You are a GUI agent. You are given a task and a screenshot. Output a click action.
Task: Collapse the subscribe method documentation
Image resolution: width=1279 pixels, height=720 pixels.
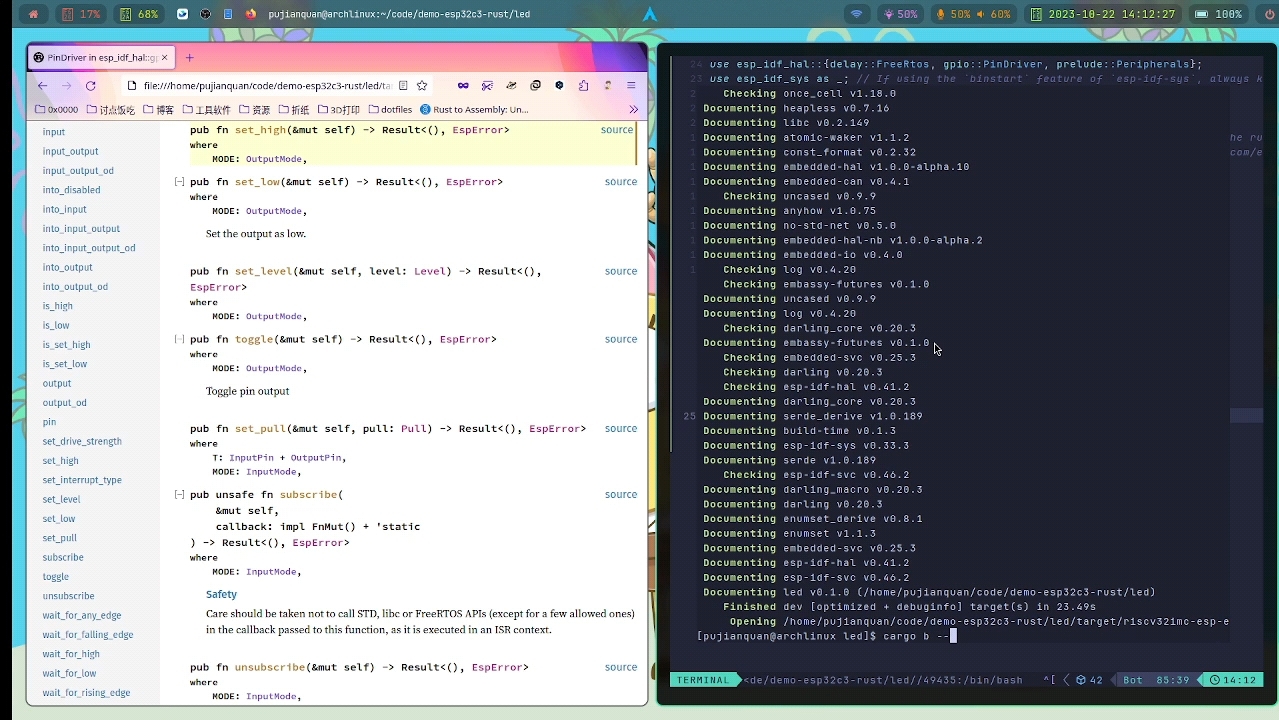point(179,495)
